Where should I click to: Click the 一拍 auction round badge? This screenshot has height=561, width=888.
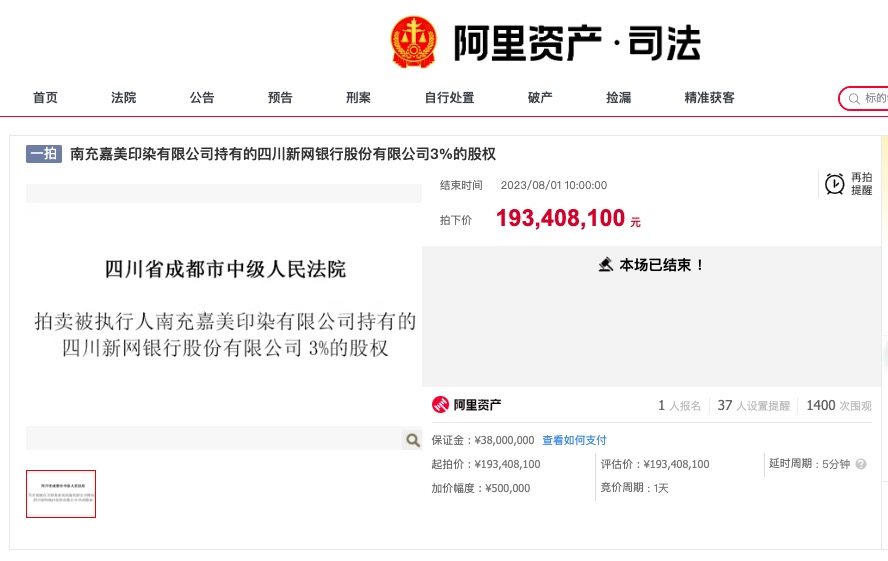point(44,153)
